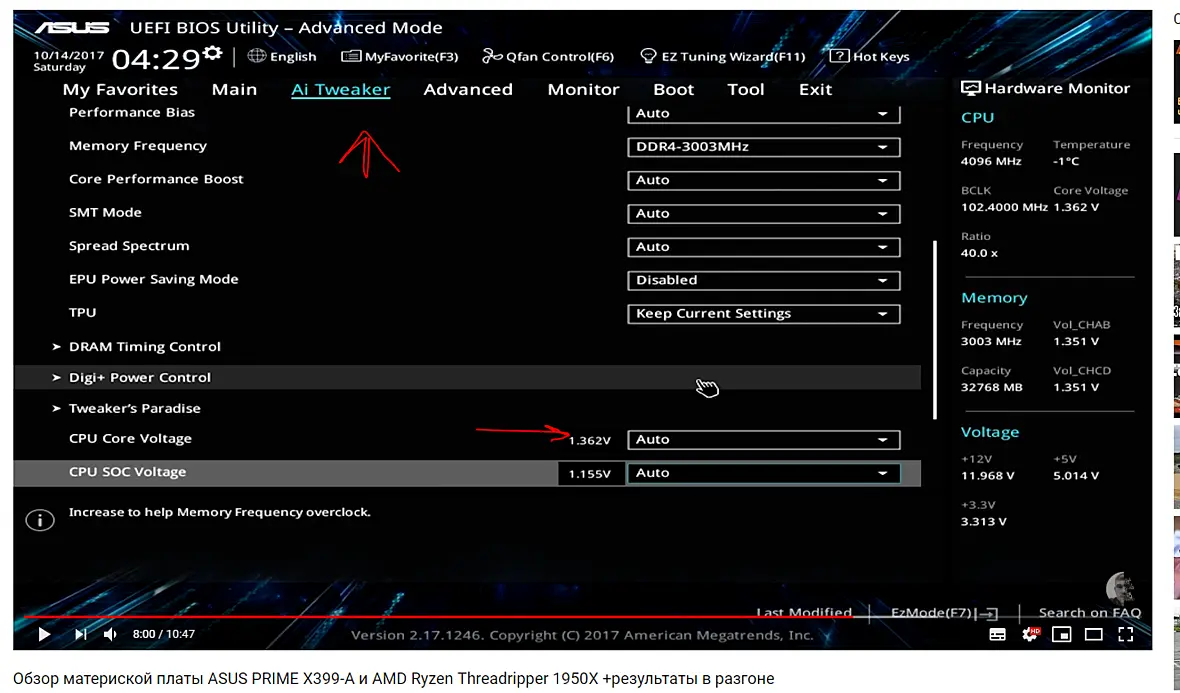Select the Ai Tweaker tab

[x=341, y=90]
